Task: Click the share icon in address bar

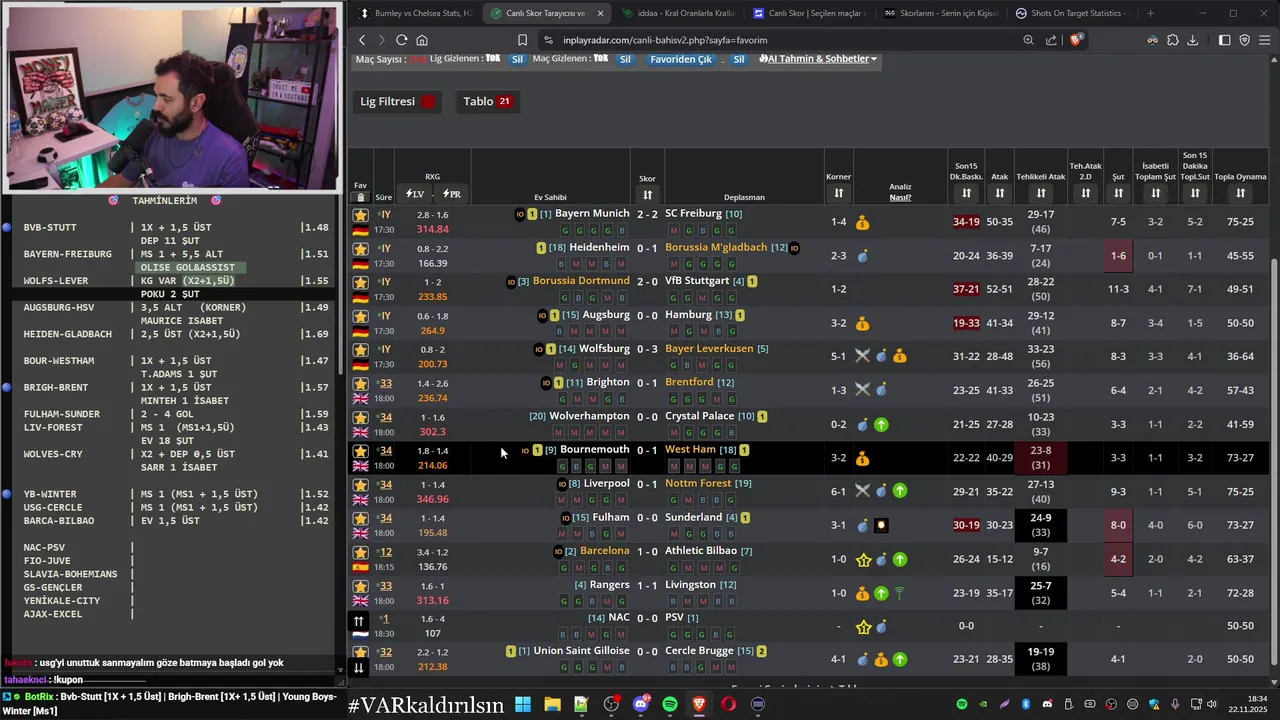Action: coord(1051,40)
